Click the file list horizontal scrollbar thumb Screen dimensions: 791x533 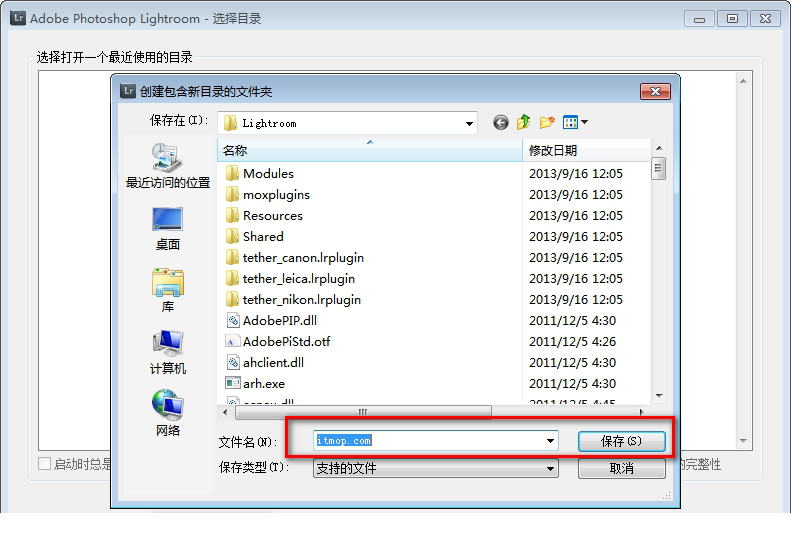tap(363, 412)
